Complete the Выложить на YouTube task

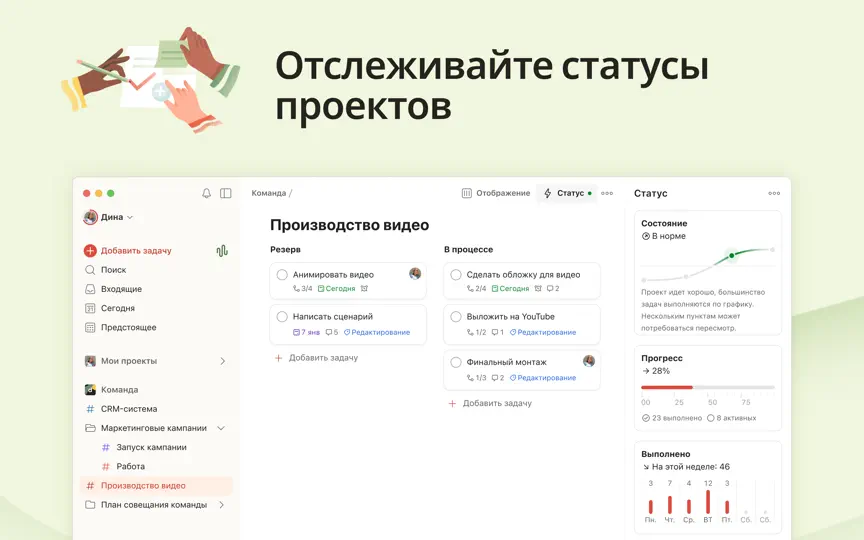point(456,317)
